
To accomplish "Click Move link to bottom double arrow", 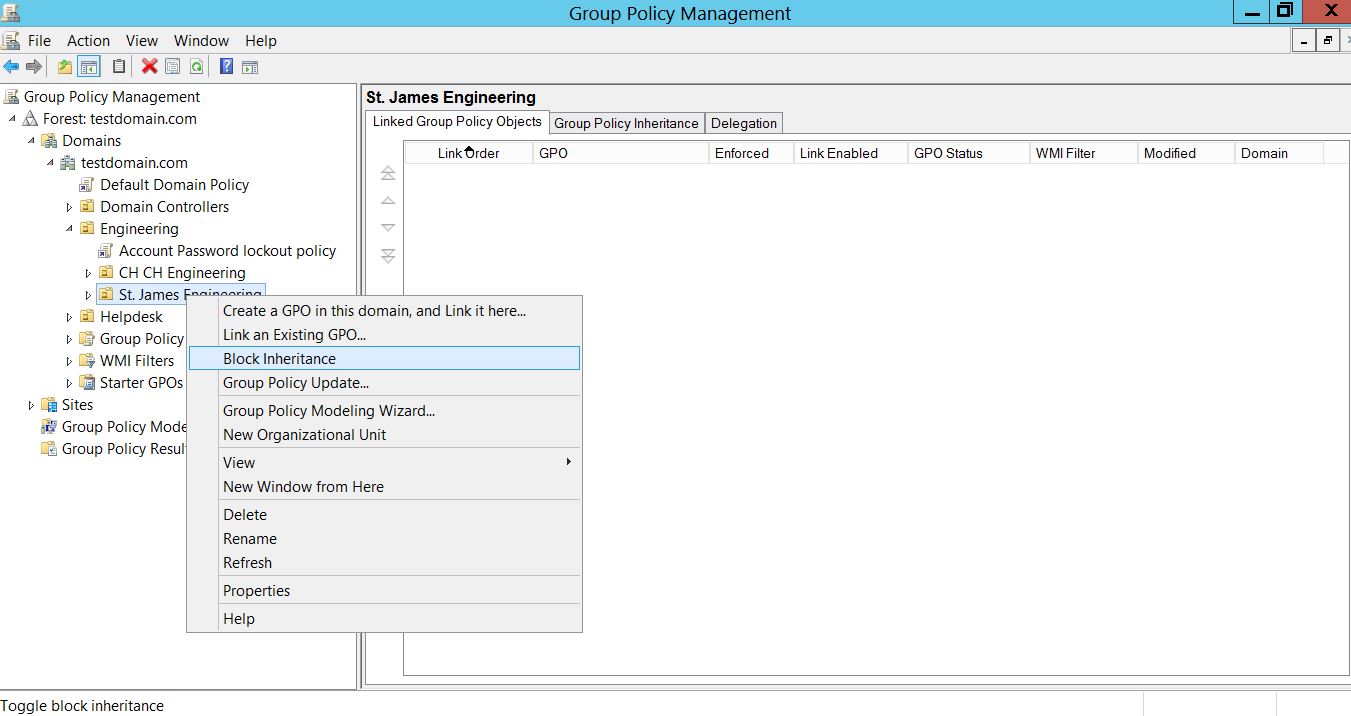I will coord(388,256).
